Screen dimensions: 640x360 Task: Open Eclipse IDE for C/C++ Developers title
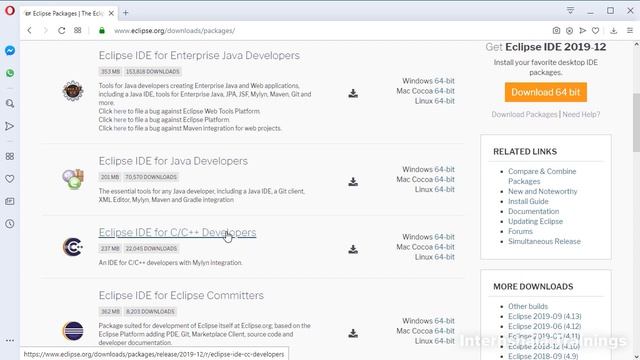[178, 232]
